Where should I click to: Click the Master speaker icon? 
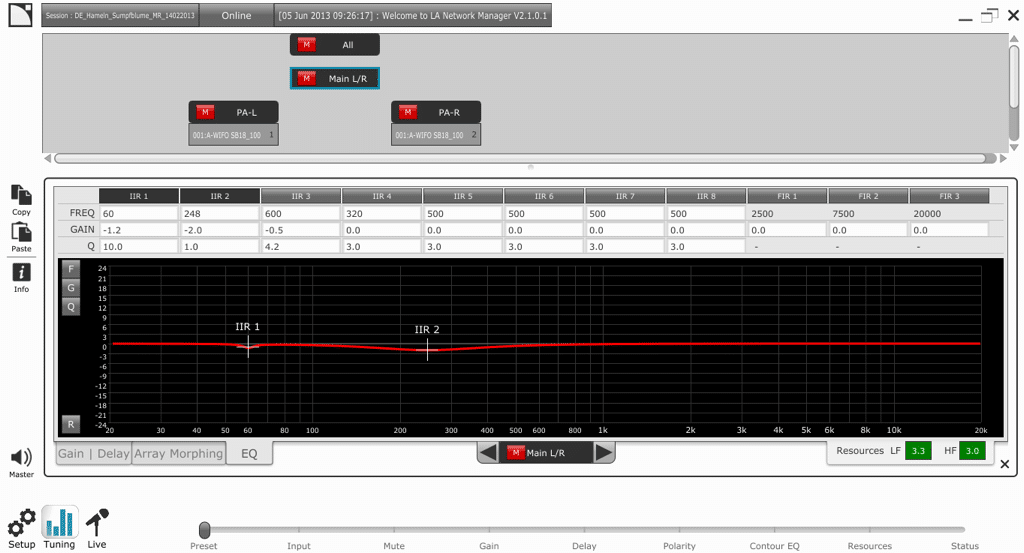21,458
